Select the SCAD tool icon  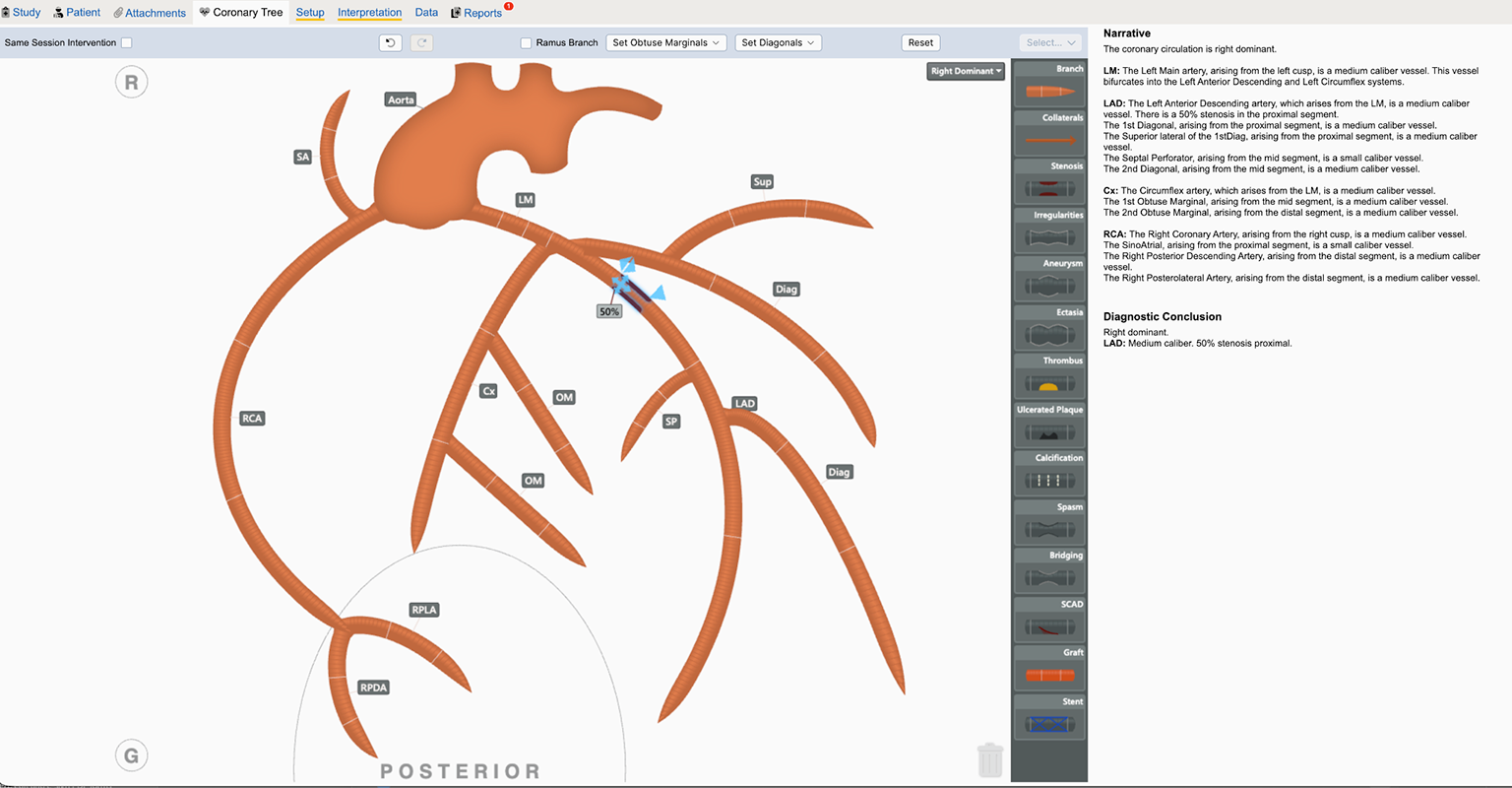[x=1049, y=626]
